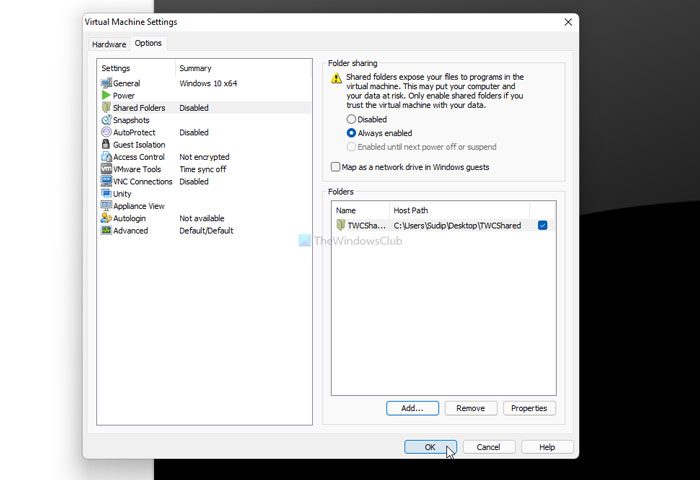Select the Access Control row label
The height and width of the screenshot is (480, 700).
[139, 157]
